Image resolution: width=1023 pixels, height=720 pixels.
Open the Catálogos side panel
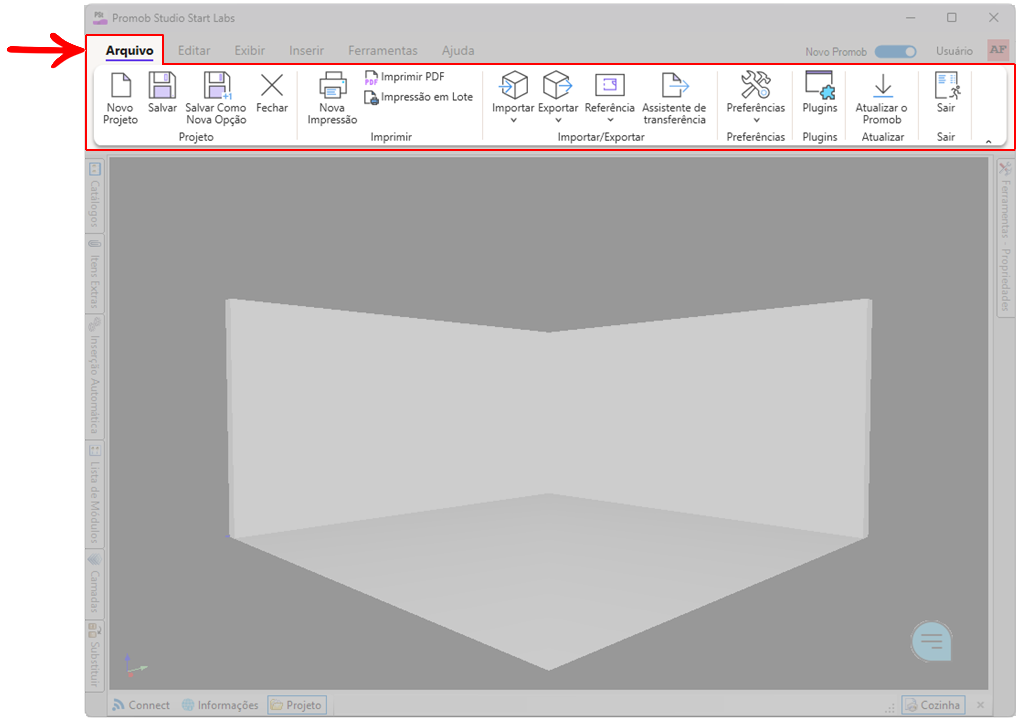coord(95,194)
